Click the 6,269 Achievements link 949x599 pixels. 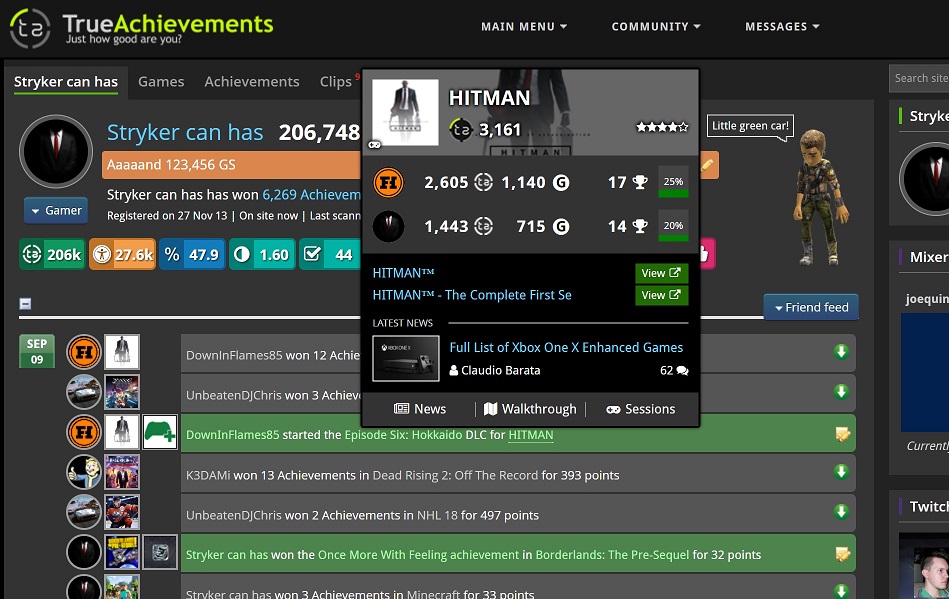(311, 195)
